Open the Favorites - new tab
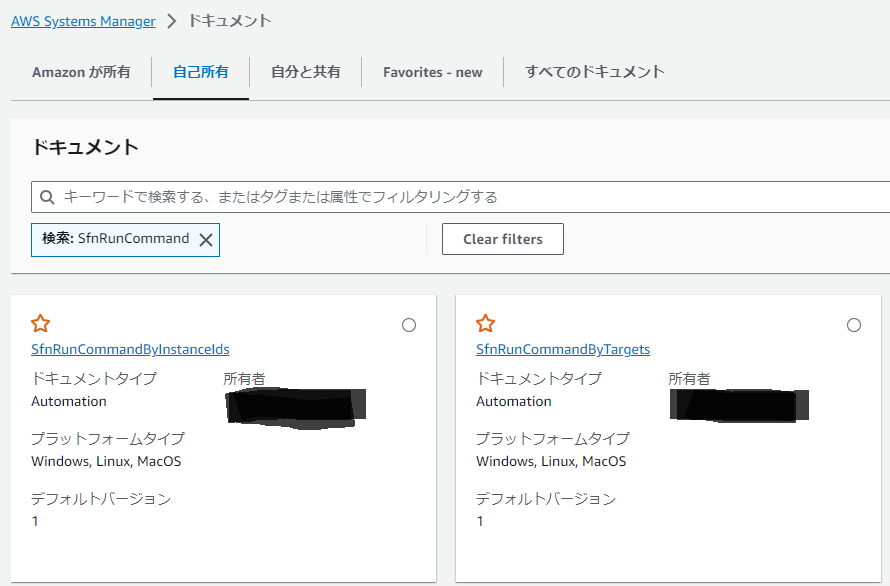This screenshot has height=586, width=890. 433,72
